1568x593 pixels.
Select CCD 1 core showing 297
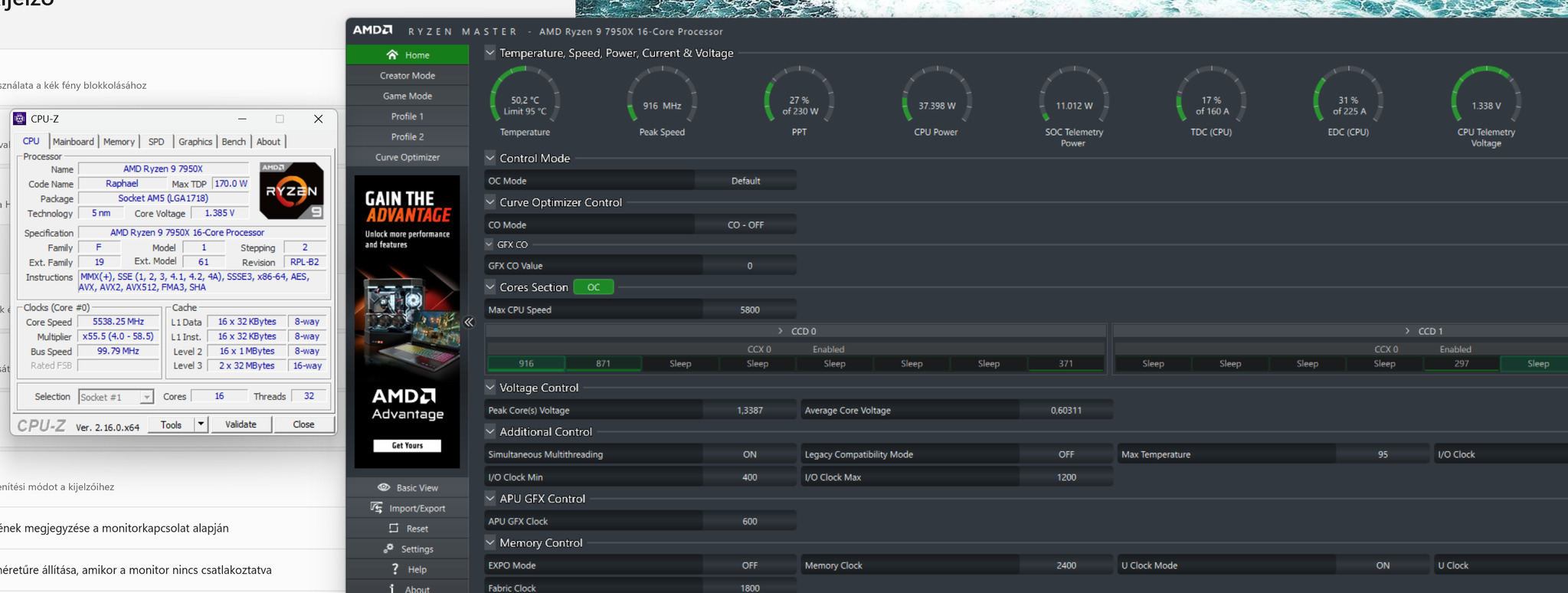1462,364
